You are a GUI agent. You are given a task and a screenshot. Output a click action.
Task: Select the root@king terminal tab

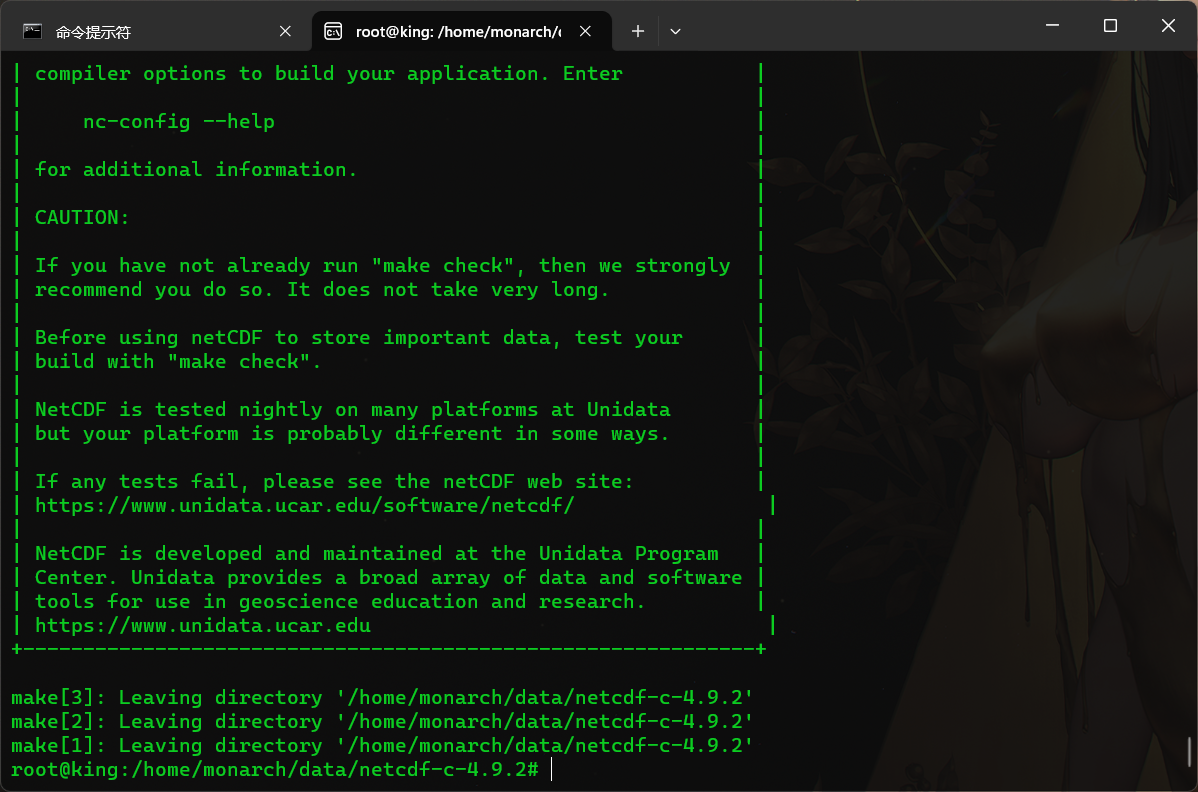click(x=461, y=31)
